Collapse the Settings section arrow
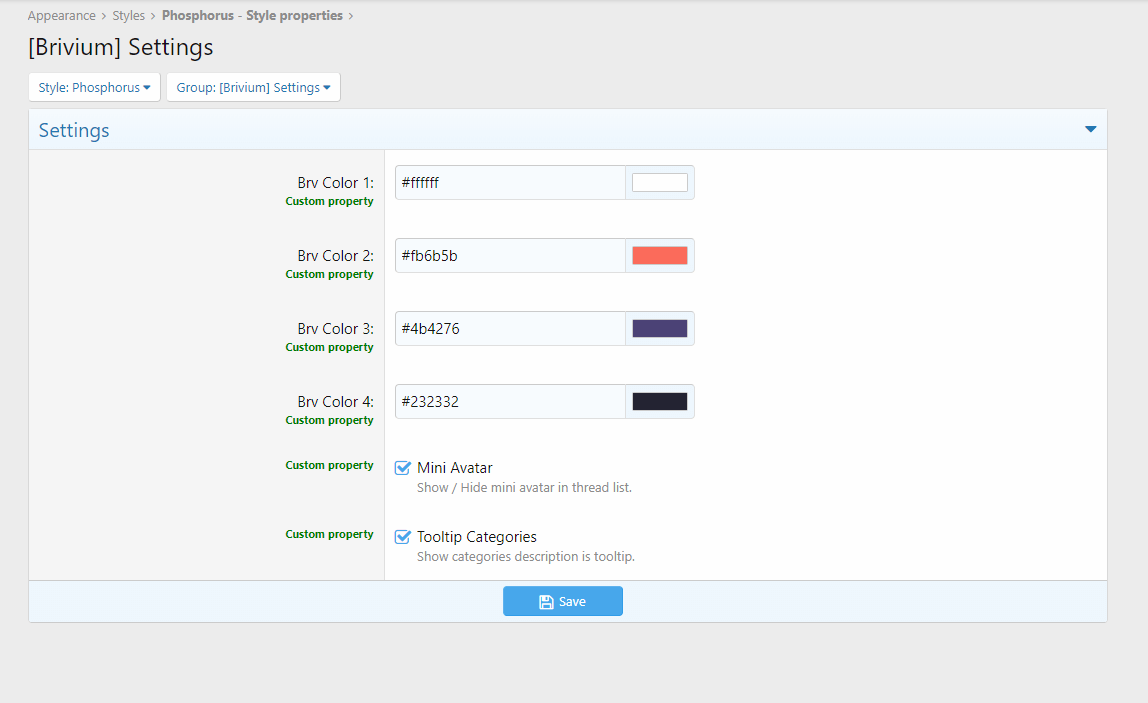The height and width of the screenshot is (703, 1148). 1090,130
